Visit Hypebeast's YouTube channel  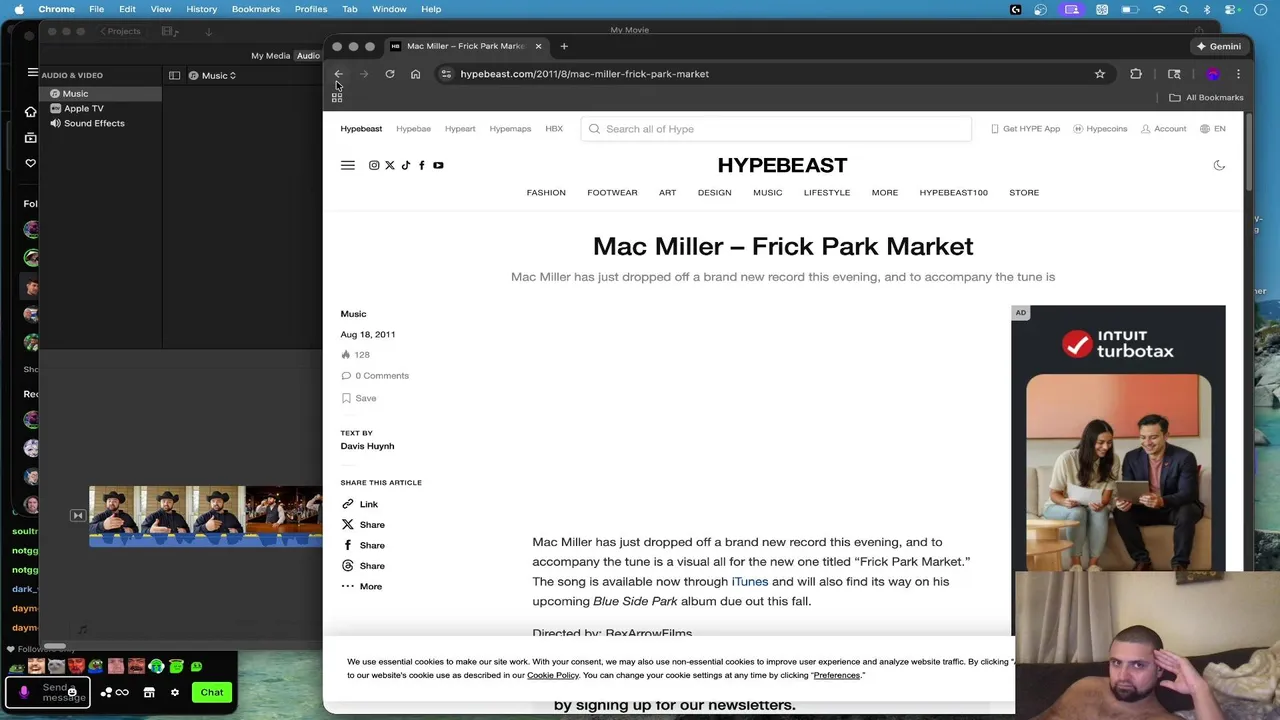coord(438,165)
